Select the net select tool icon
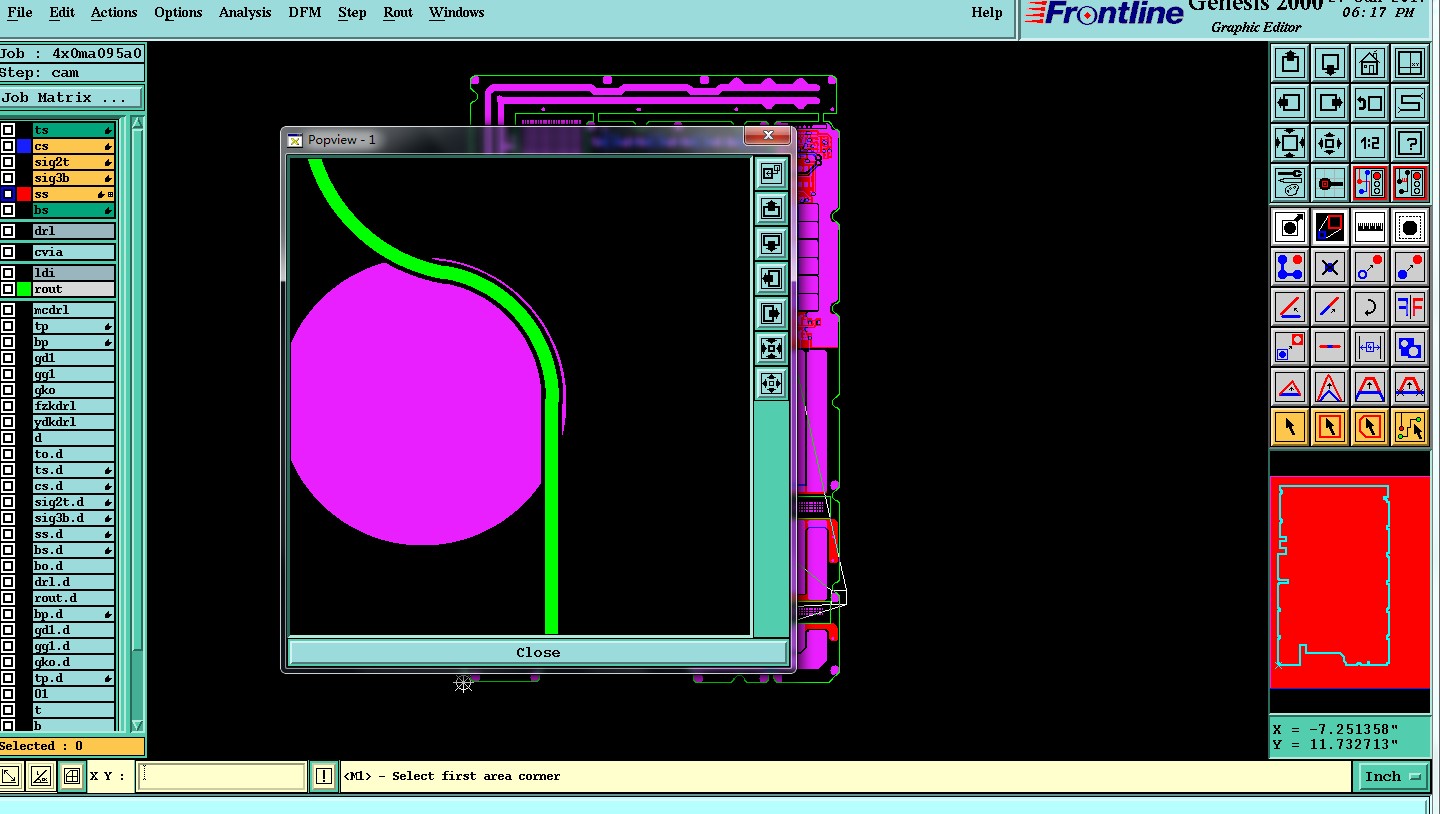 1410,427
